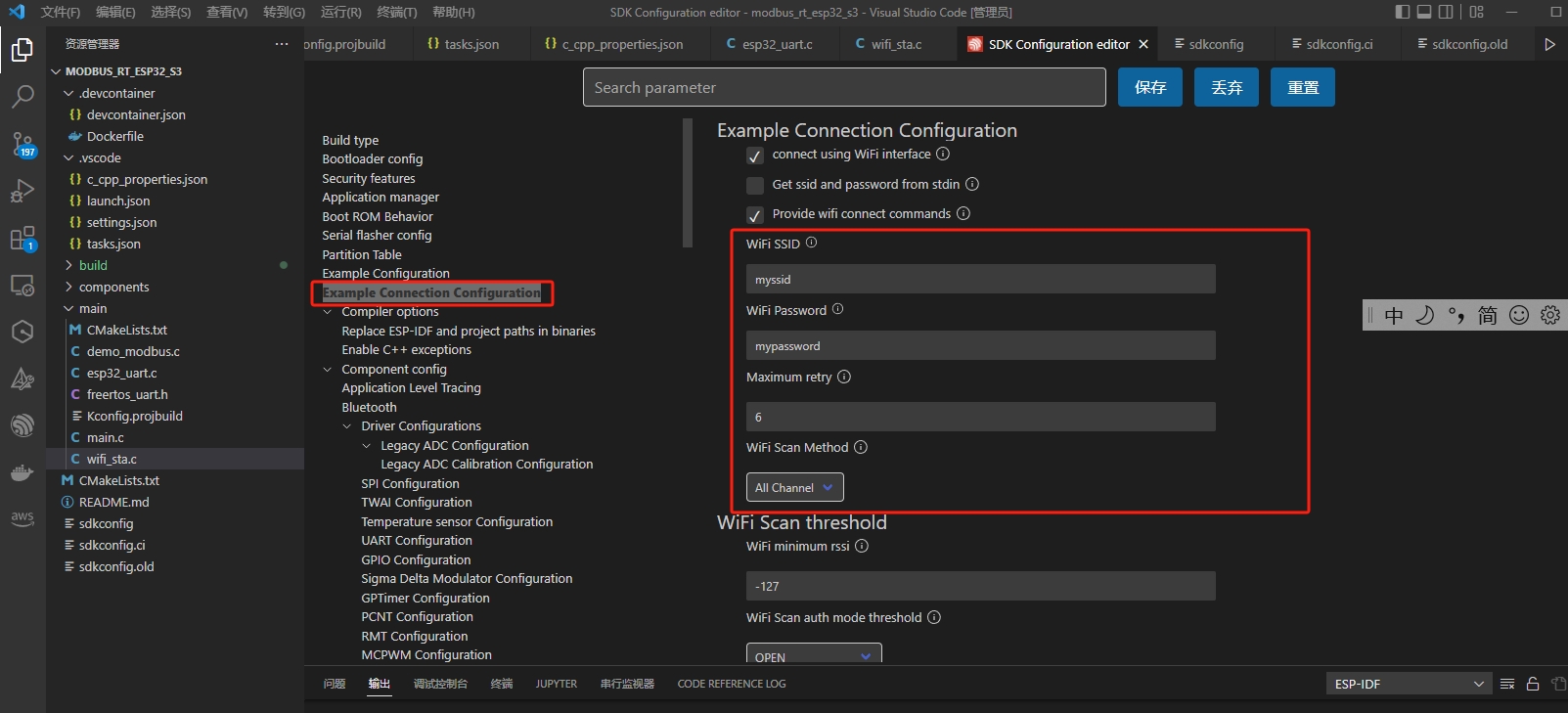This screenshot has height=713, width=1568.
Task: Click info icon next to WiFi Password
Action: click(x=837, y=309)
